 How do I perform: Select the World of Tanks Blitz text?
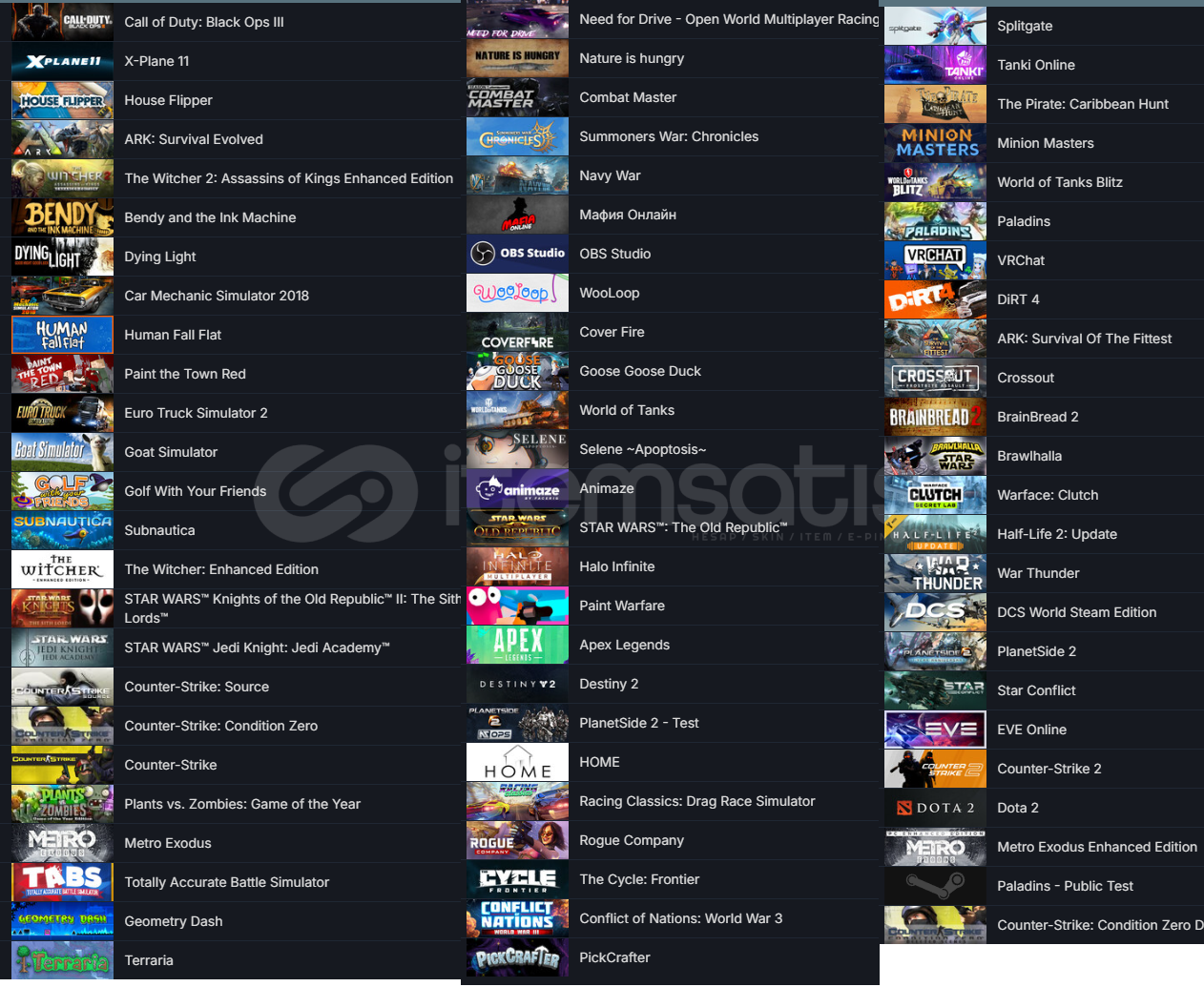(x=1060, y=182)
